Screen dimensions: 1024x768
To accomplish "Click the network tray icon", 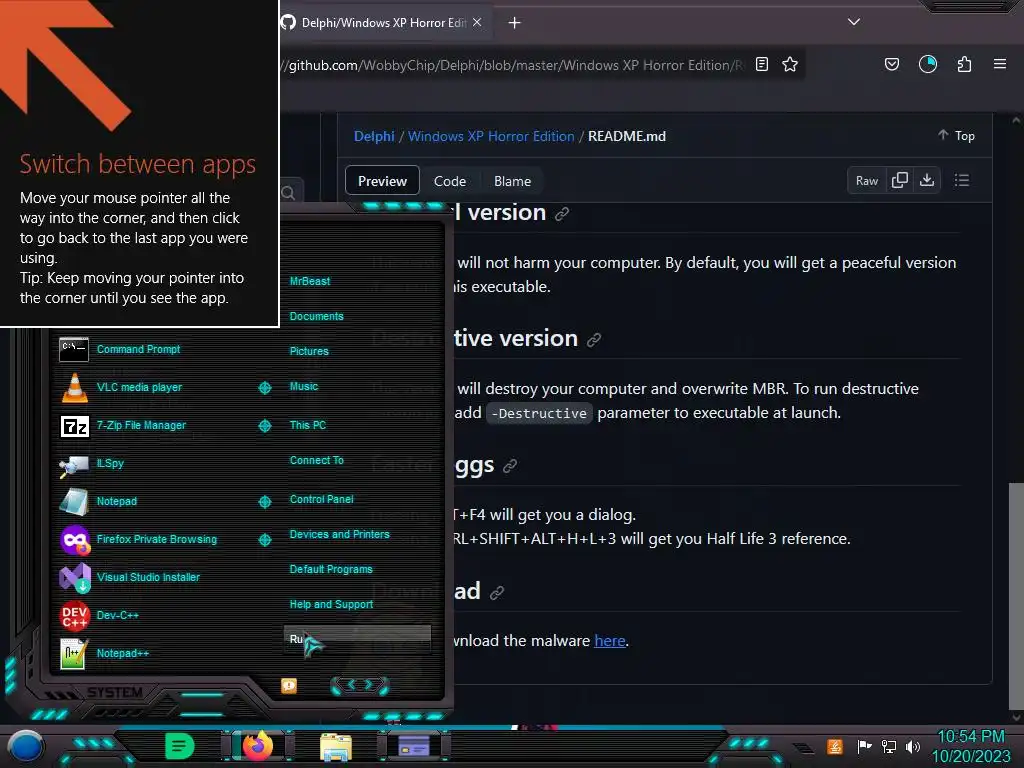I will [x=889, y=746].
